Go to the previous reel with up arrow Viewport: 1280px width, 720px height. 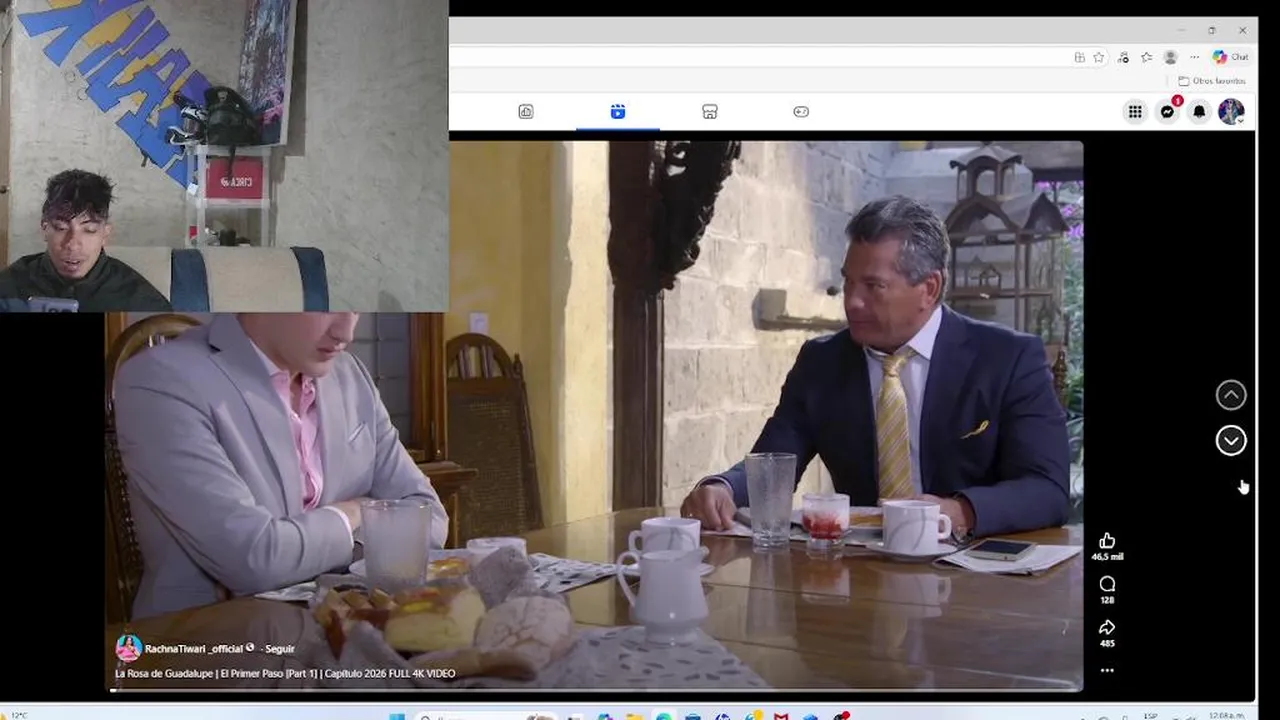pyautogui.click(x=1231, y=395)
